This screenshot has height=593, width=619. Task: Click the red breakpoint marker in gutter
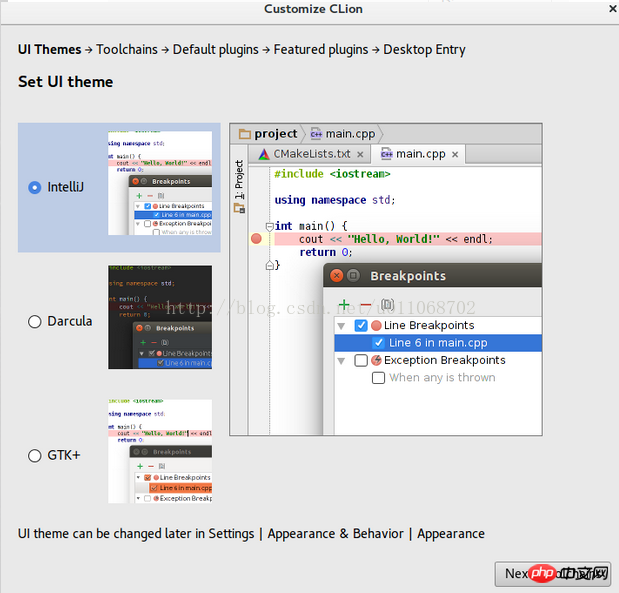[x=256, y=238]
